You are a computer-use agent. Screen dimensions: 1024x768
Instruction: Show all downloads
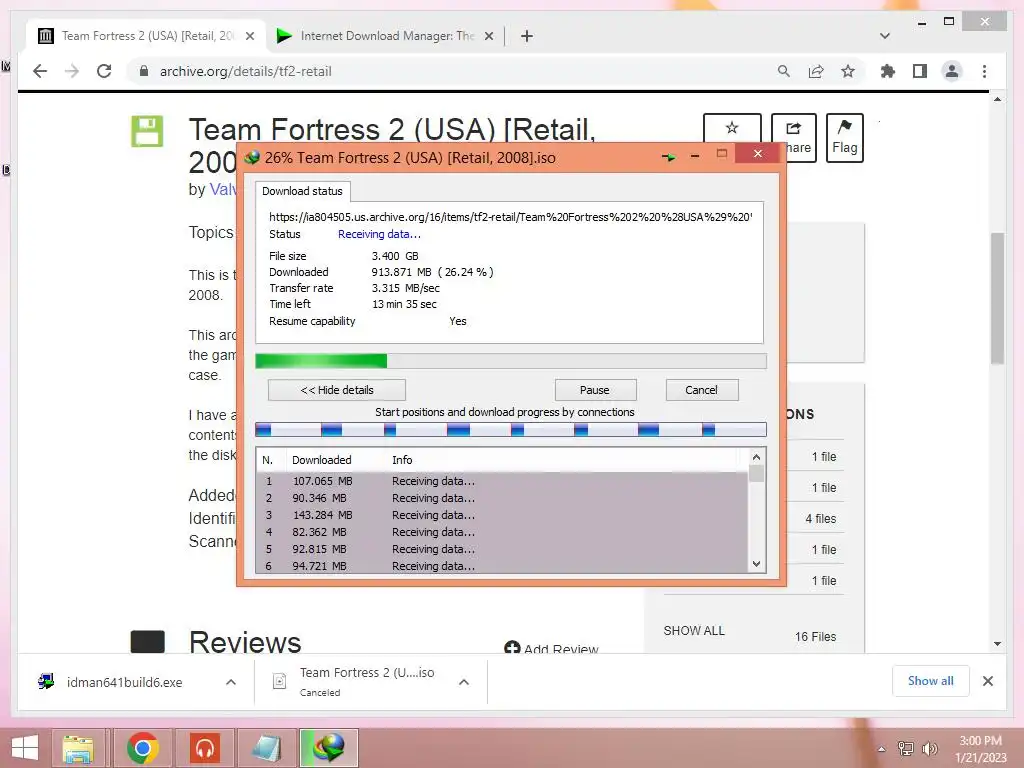click(931, 681)
